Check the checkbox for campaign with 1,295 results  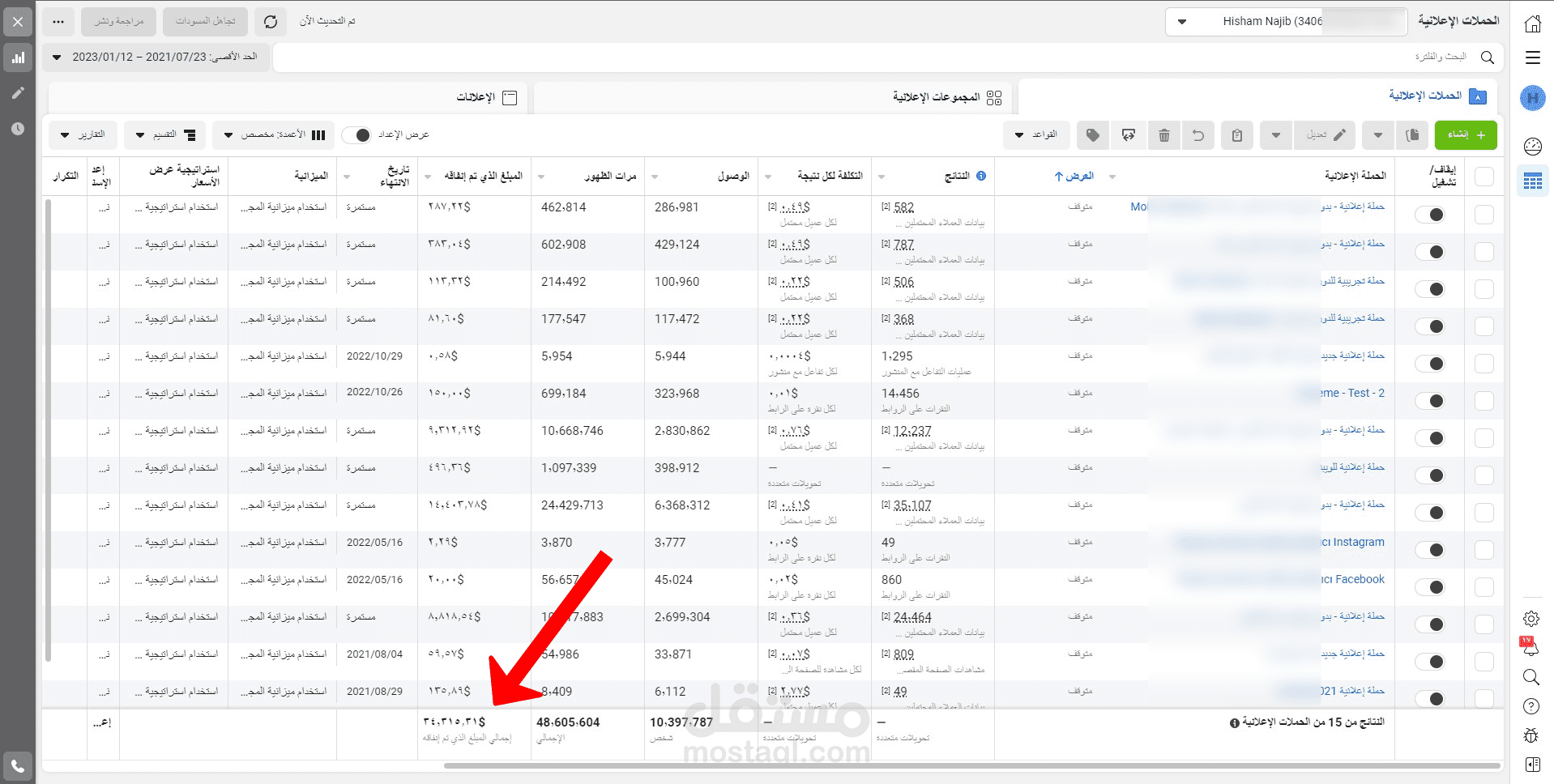pyautogui.click(x=1484, y=364)
